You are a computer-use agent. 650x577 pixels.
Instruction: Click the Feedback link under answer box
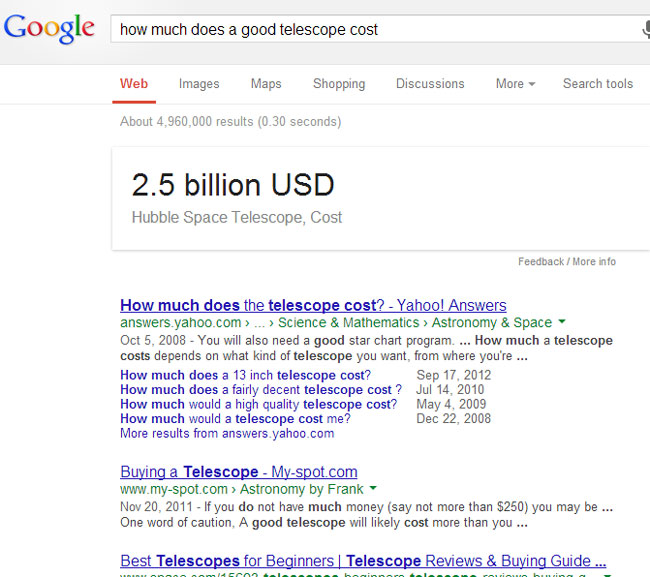tap(541, 262)
